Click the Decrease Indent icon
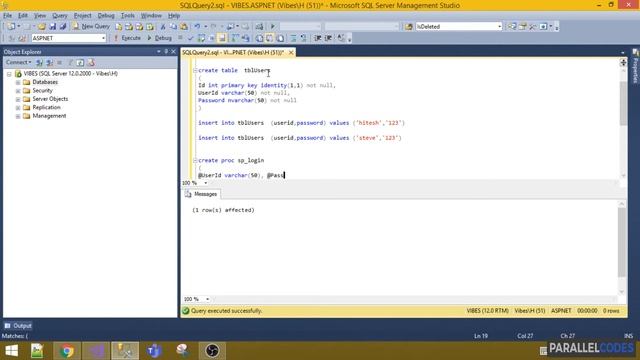The height and width of the screenshot is (360, 640). tap(318, 38)
